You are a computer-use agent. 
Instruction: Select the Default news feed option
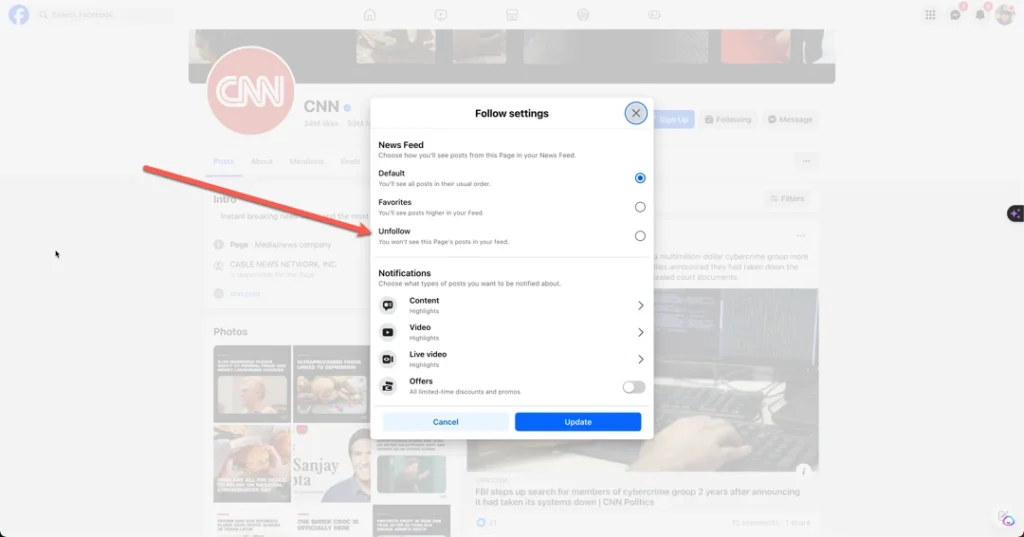pyautogui.click(x=640, y=178)
